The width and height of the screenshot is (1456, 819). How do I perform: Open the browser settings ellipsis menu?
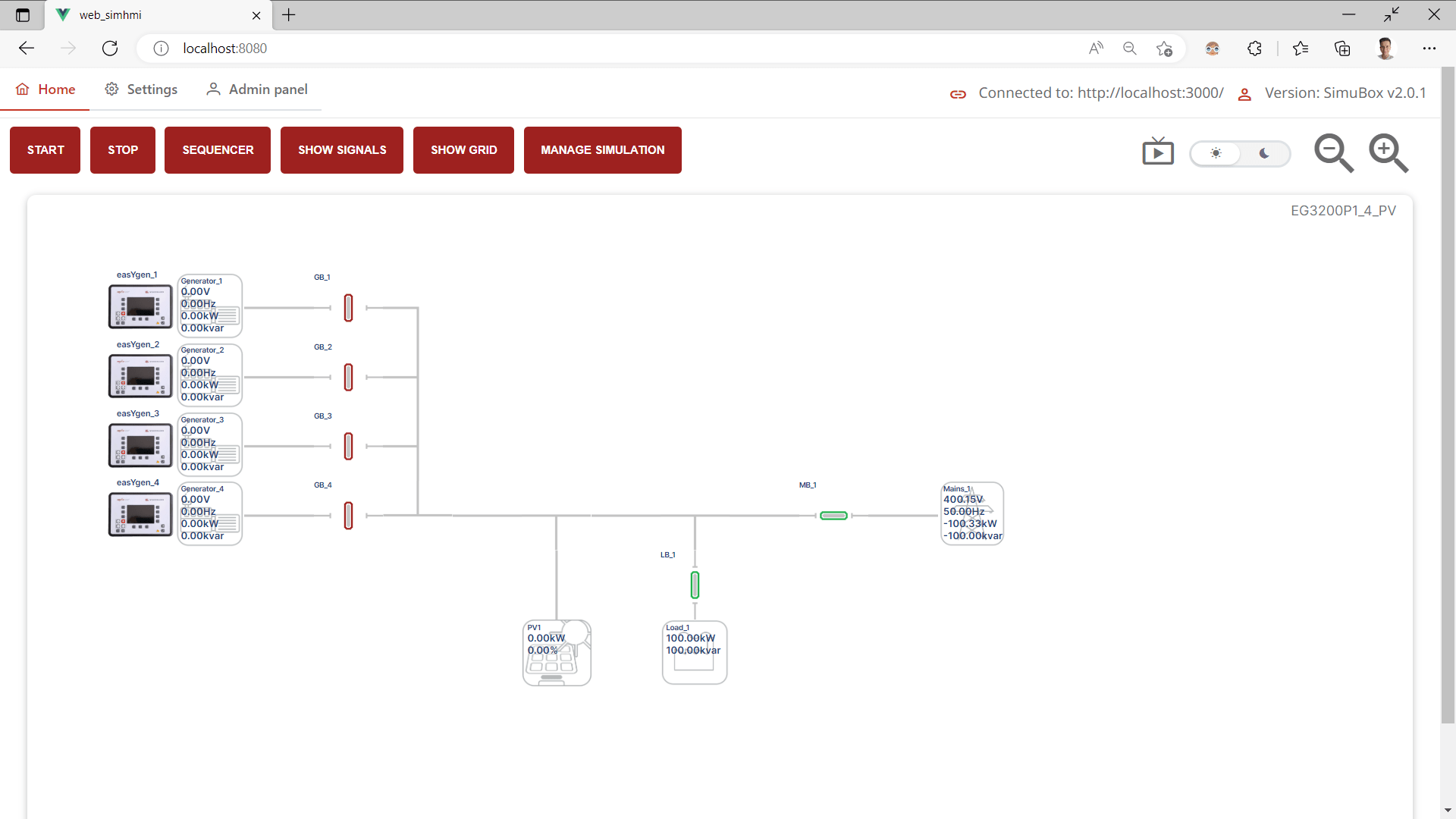coord(1429,49)
